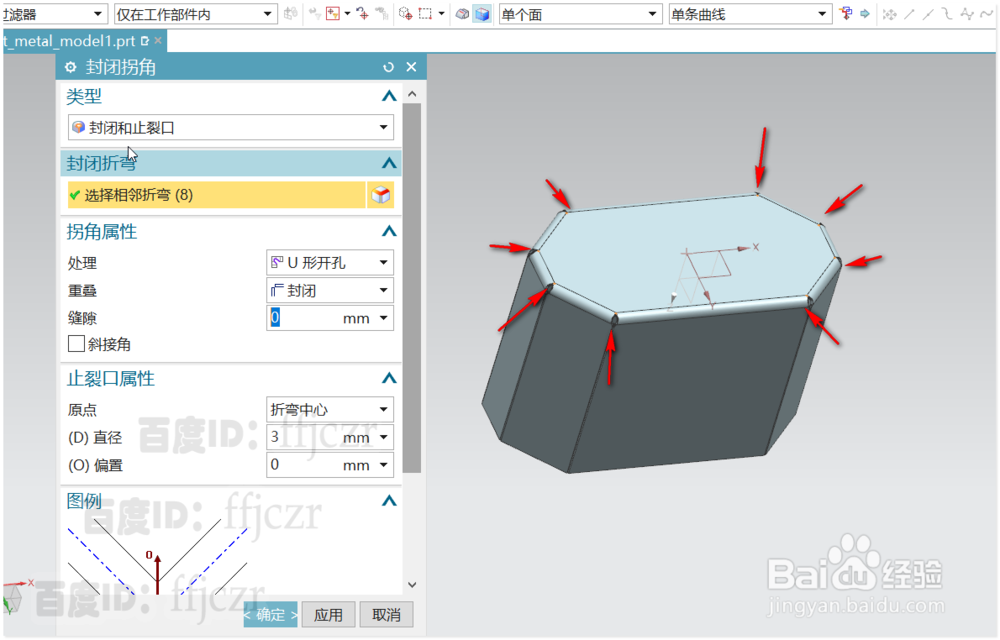Open the 缝隙 unit dropdown arrow
Screen dimensions: 1000x640
[x=383, y=318]
